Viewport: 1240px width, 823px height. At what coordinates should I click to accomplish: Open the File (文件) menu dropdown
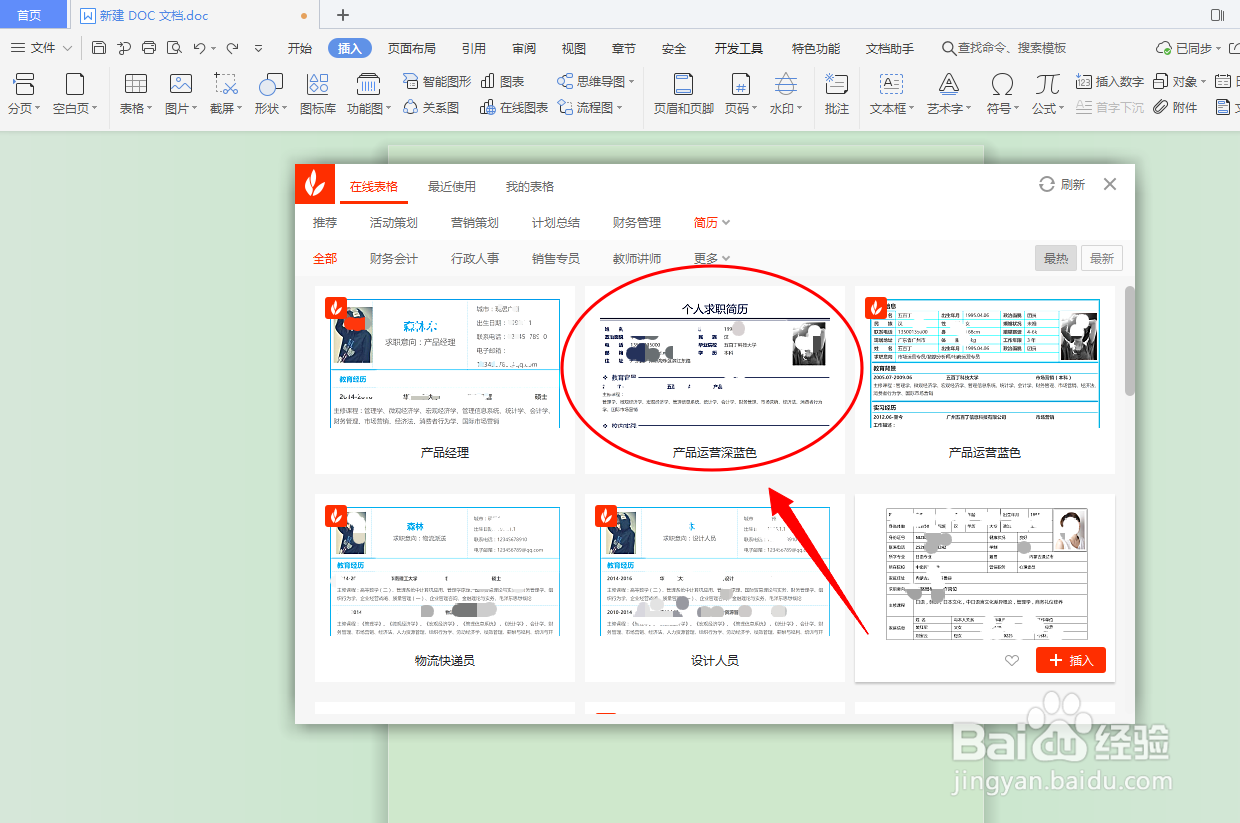pyautogui.click(x=41, y=48)
